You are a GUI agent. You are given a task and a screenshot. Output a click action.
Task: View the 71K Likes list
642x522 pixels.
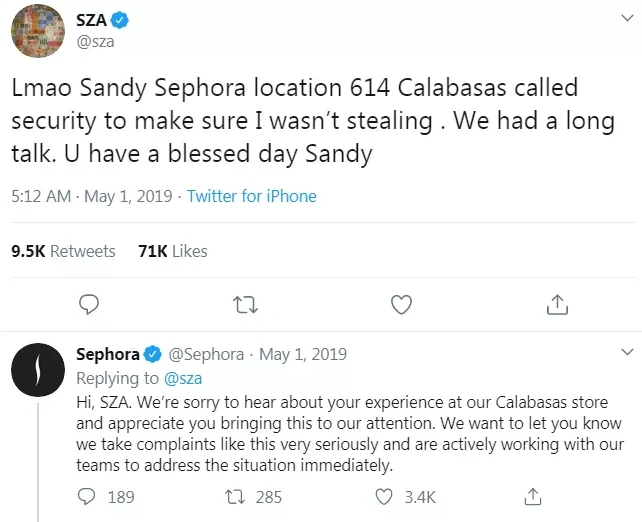coord(172,251)
